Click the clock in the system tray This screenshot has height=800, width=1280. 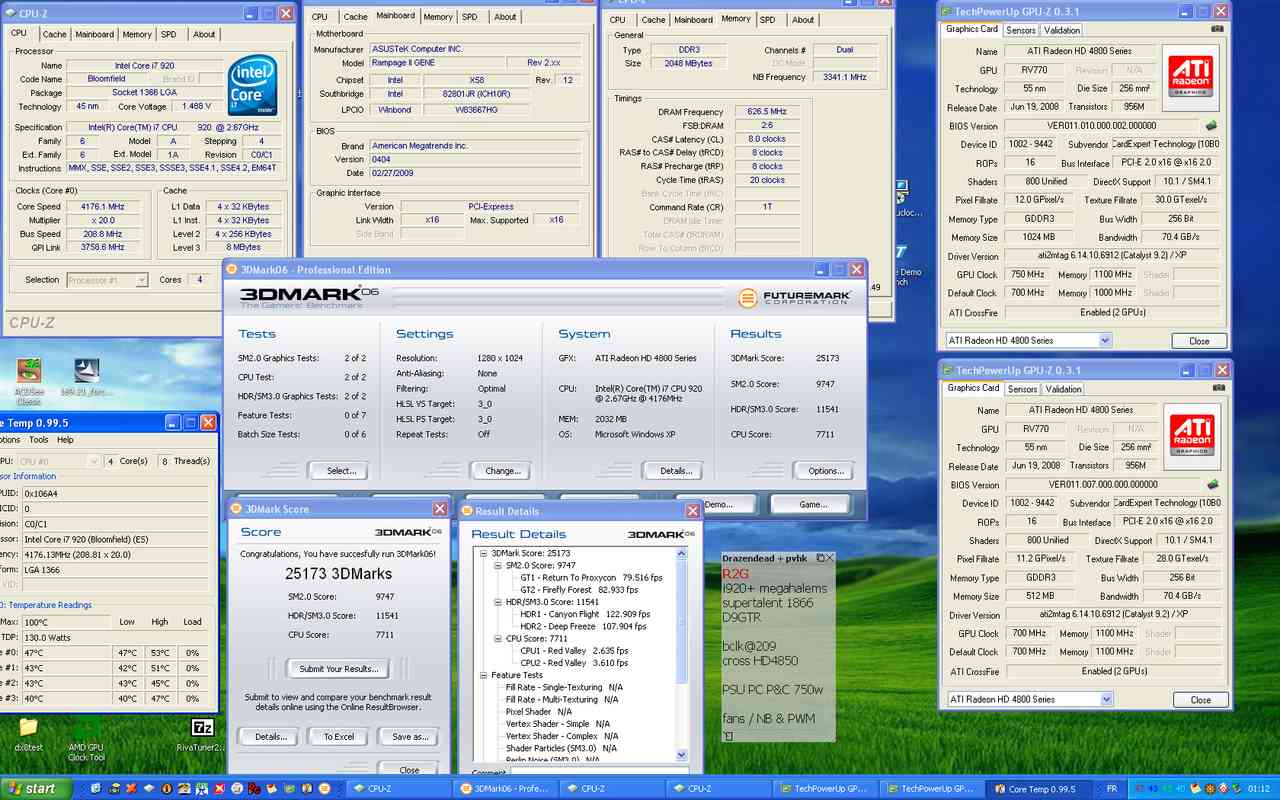1257,789
